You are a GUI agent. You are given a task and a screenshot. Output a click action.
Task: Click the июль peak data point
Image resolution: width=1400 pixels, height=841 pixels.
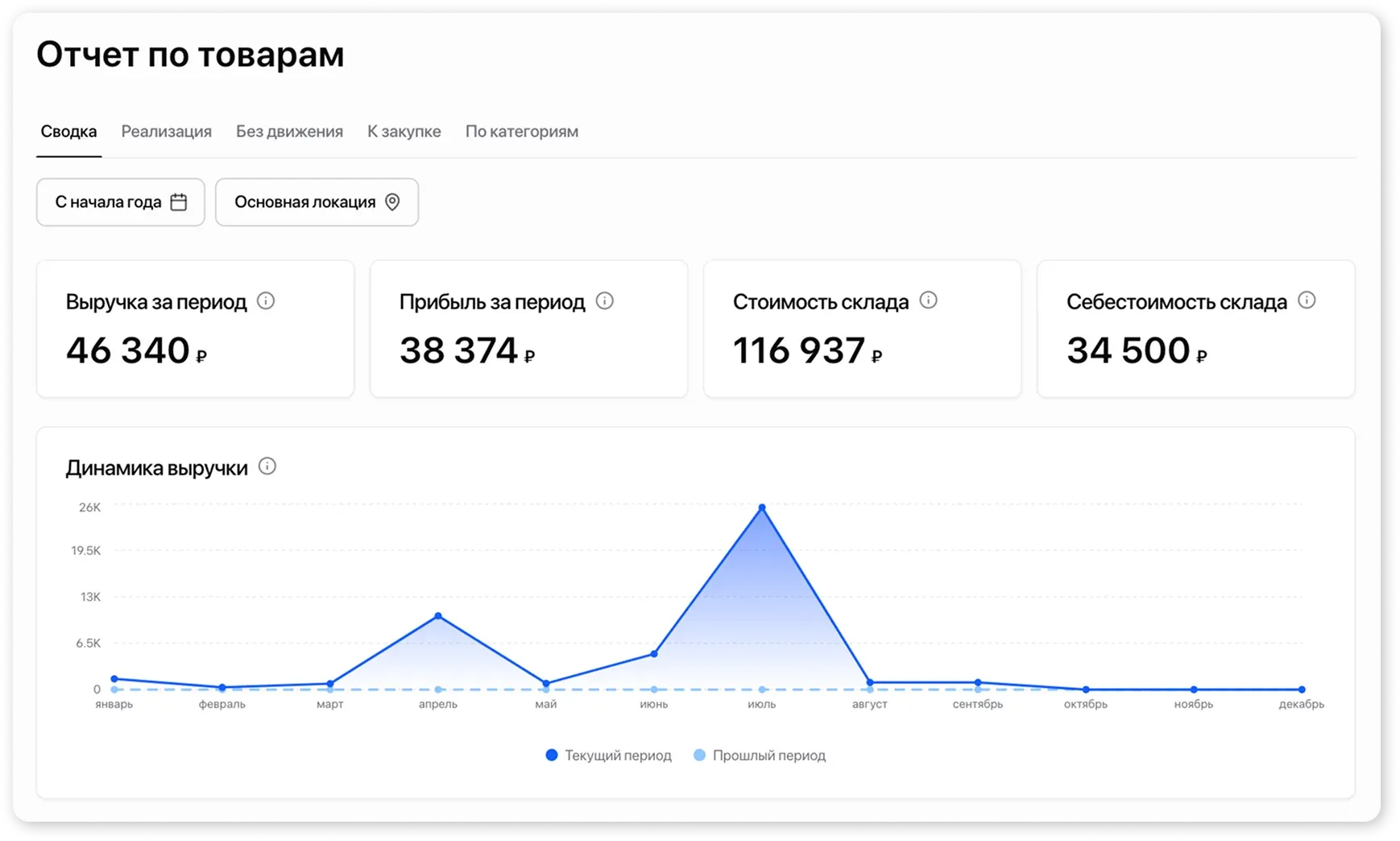762,507
